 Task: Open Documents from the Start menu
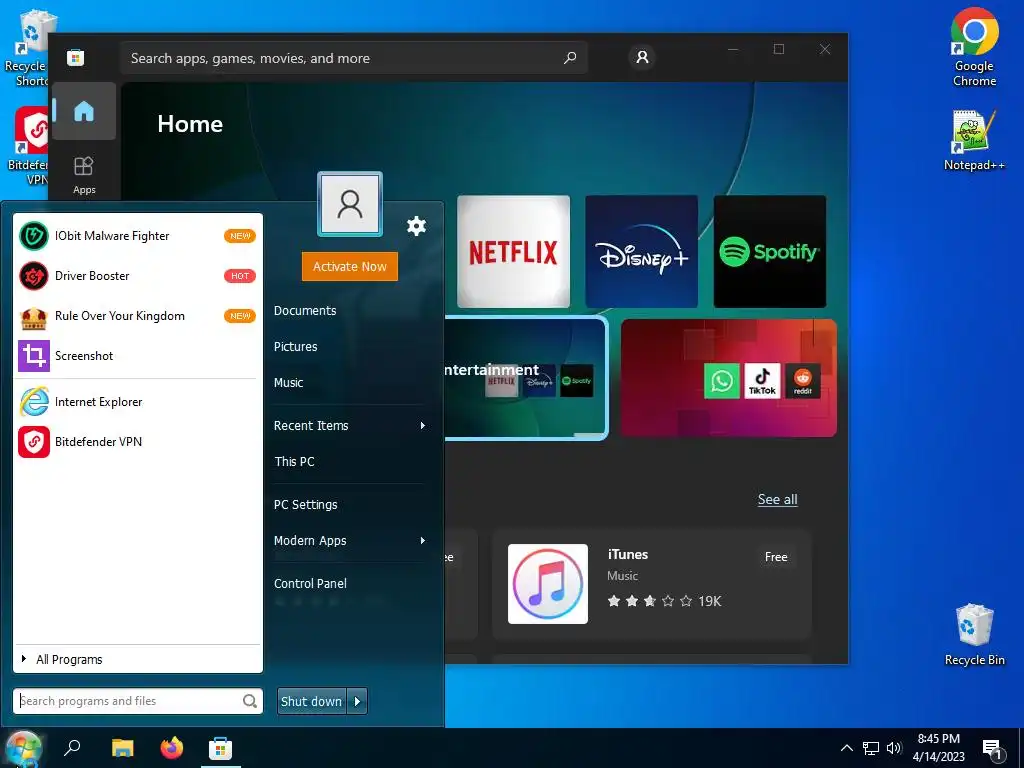click(x=305, y=311)
